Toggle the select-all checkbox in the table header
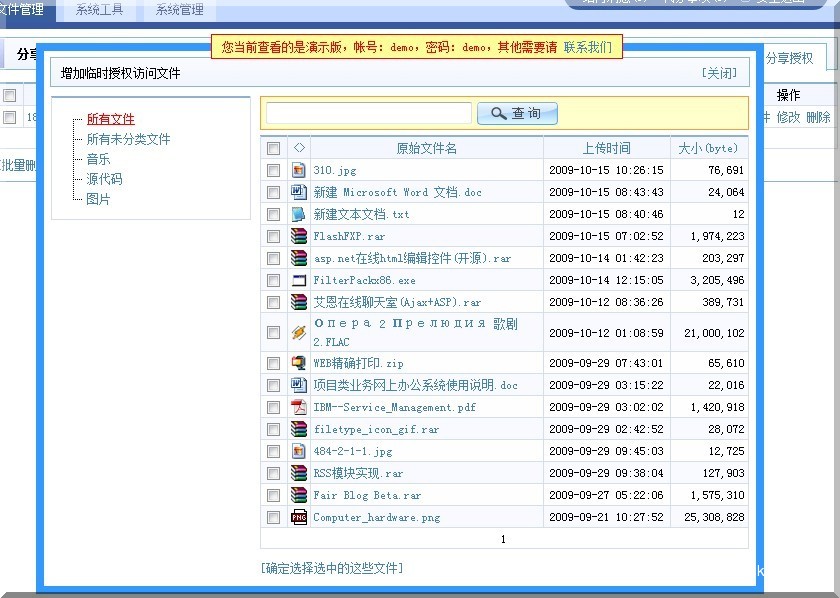The height and width of the screenshot is (598, 840). [273, 148]
